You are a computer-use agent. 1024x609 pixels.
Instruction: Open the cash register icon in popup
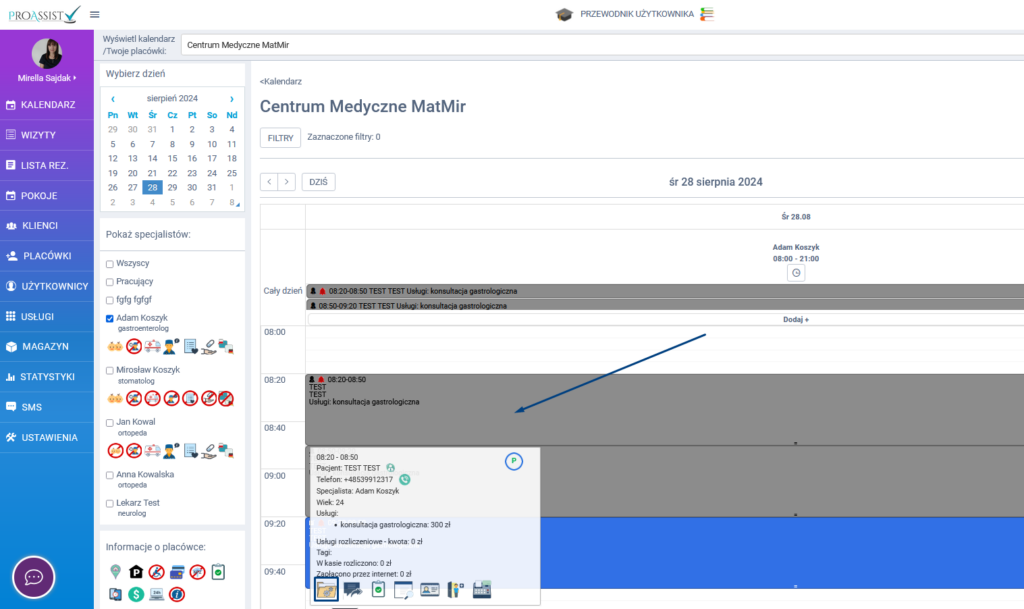[482, 590]
